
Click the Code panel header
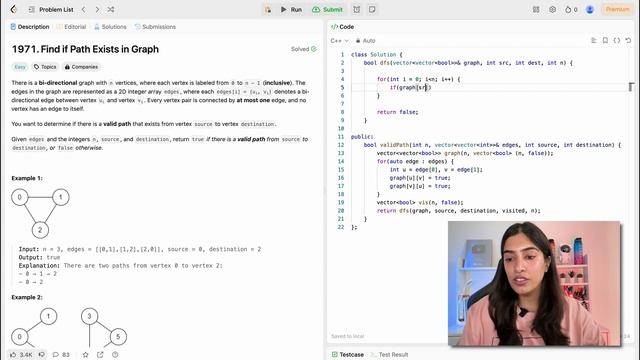tap(342, 27)
